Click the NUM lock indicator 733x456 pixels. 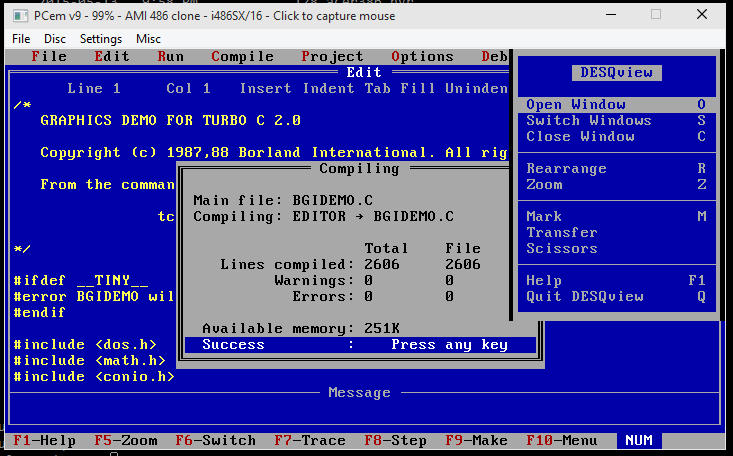(x=639, y=441)
